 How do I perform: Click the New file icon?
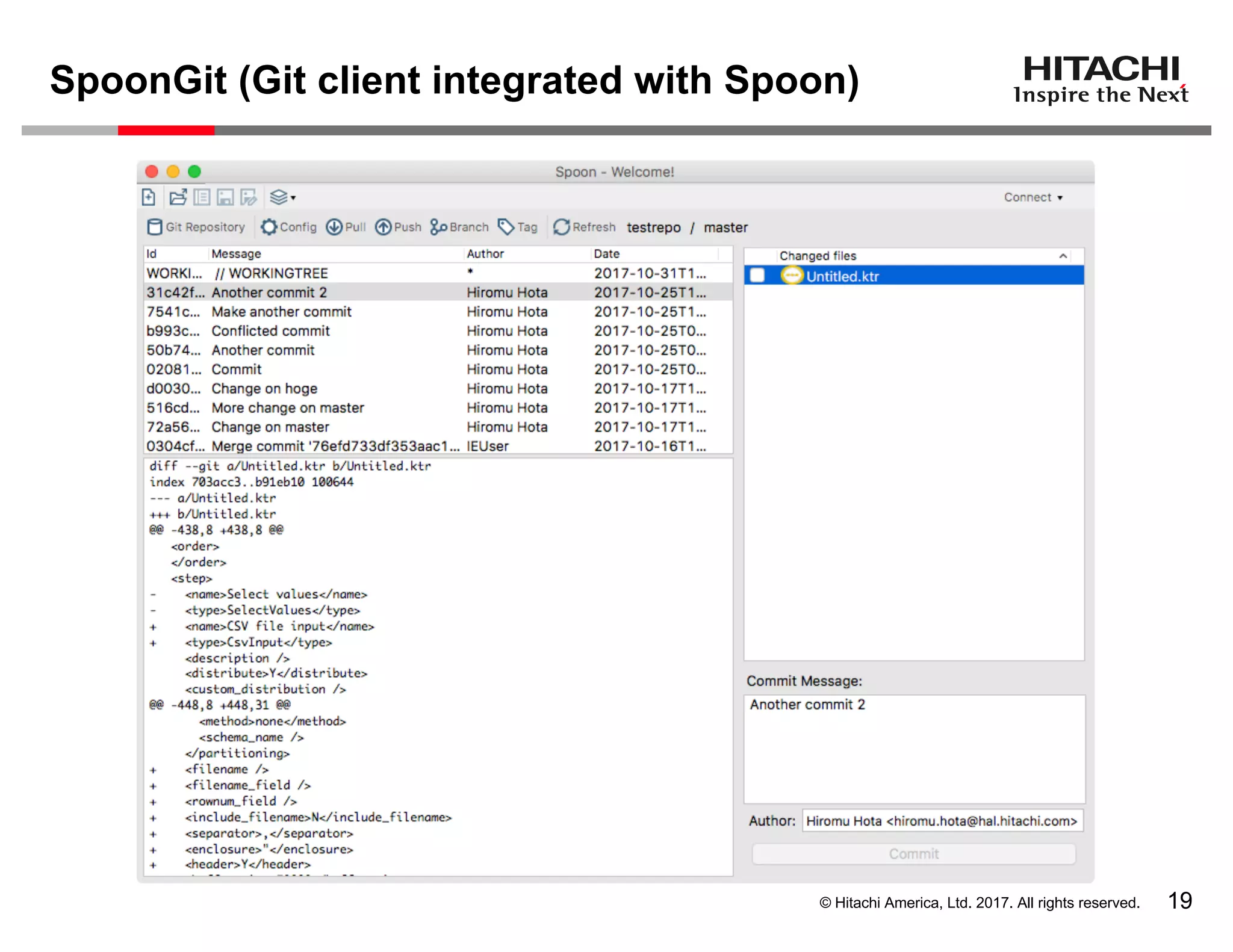tap(149, 197)
